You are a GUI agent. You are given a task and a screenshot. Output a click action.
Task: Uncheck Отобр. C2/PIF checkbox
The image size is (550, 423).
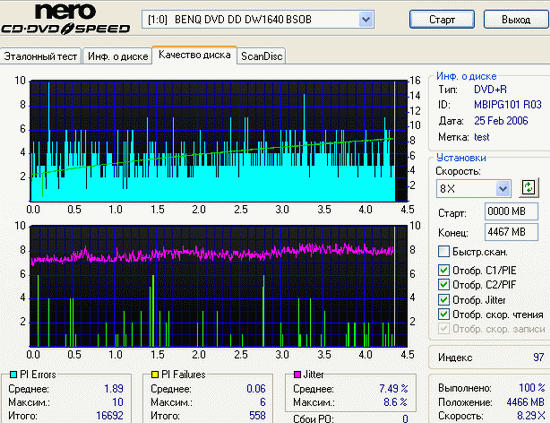point(444,284)
